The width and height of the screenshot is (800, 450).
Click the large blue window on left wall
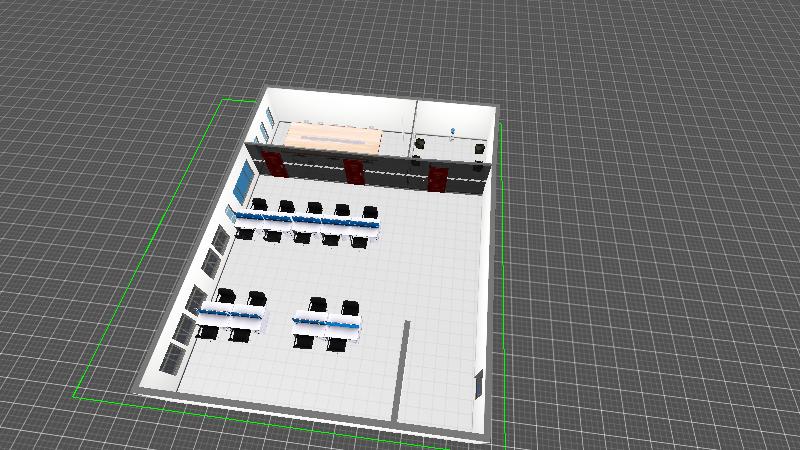point(243,183)
